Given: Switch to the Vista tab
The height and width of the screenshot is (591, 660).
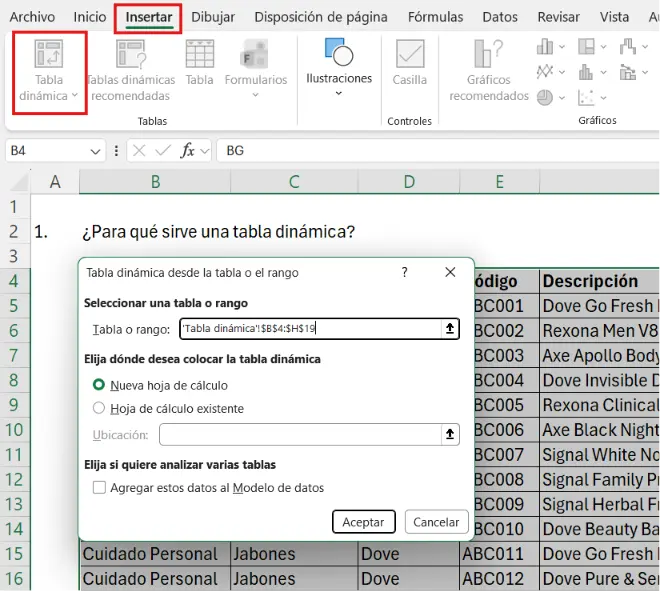Looking at the screenshot, I should point(614,17).
